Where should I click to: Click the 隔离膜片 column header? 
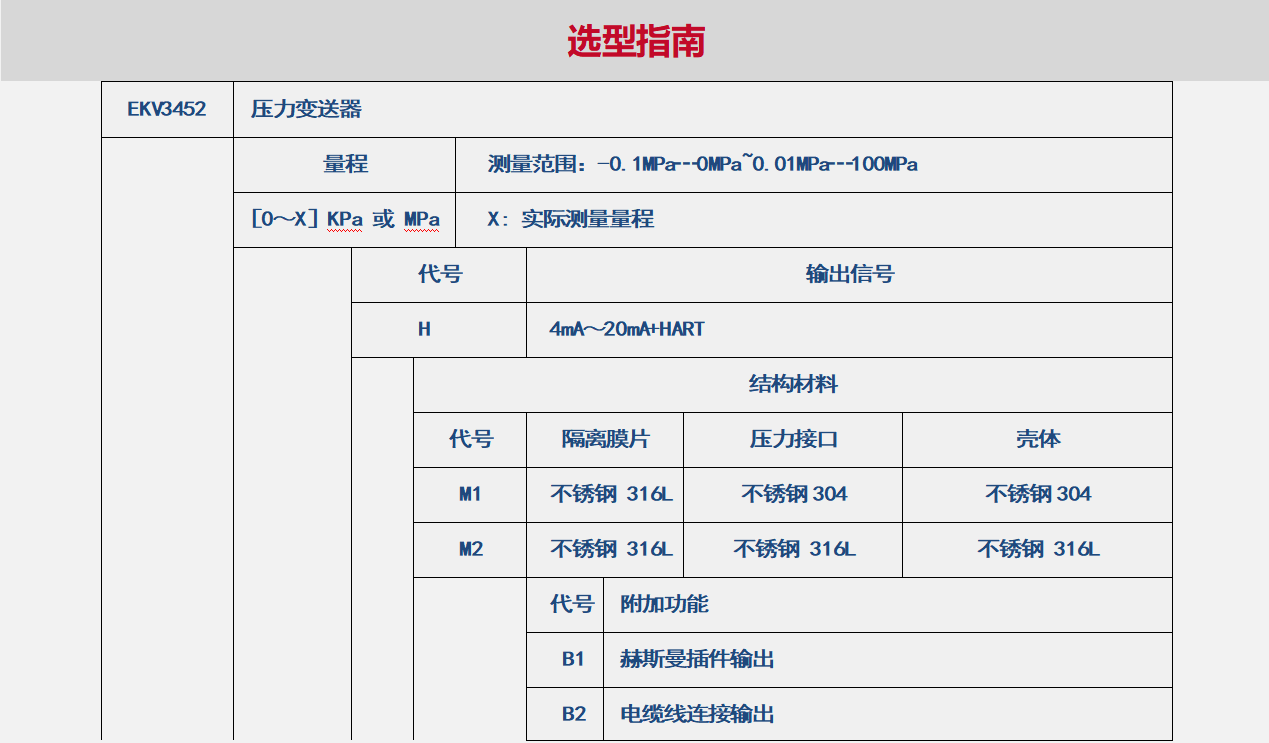point(605,440)
